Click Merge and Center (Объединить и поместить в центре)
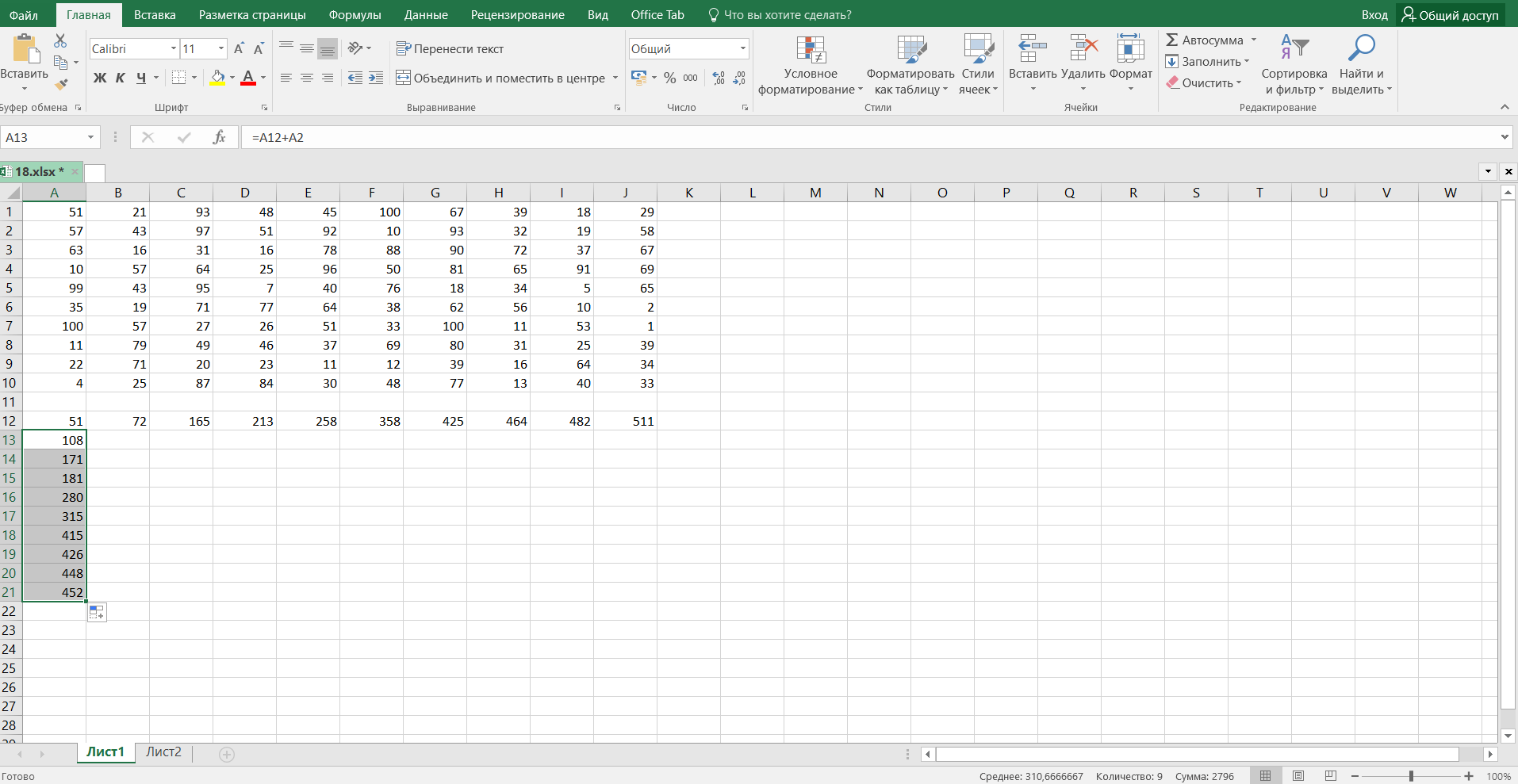The image size is (1518, 784). tap(501, 78)
